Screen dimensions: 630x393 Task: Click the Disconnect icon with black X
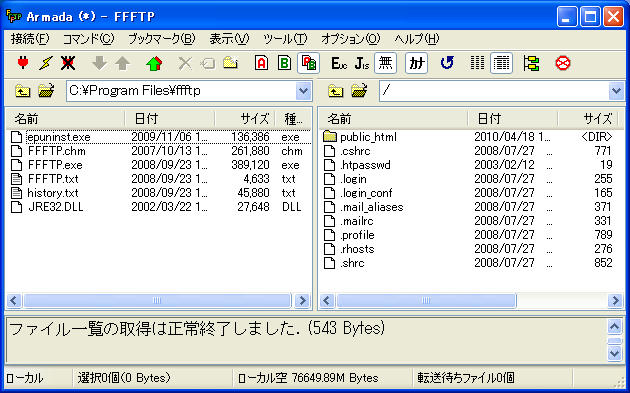68,63
